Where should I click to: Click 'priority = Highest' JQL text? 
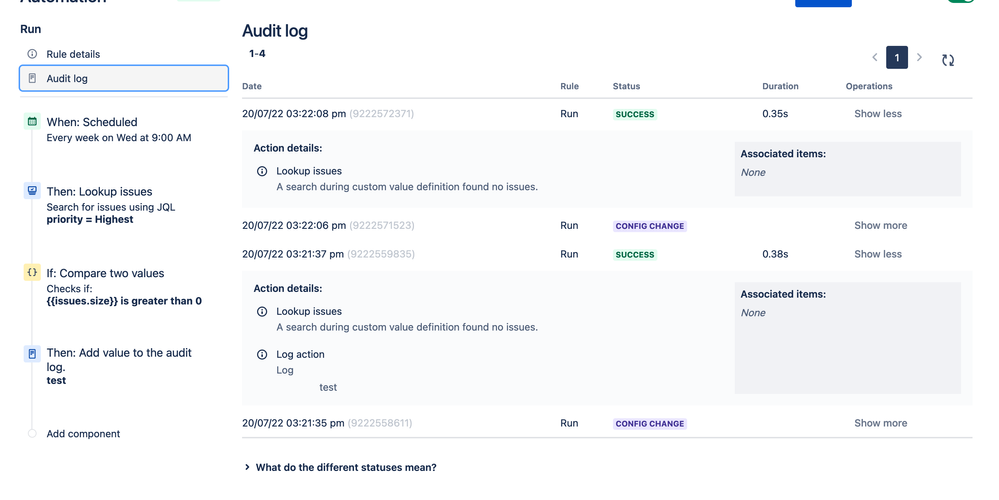click(90, 220)
